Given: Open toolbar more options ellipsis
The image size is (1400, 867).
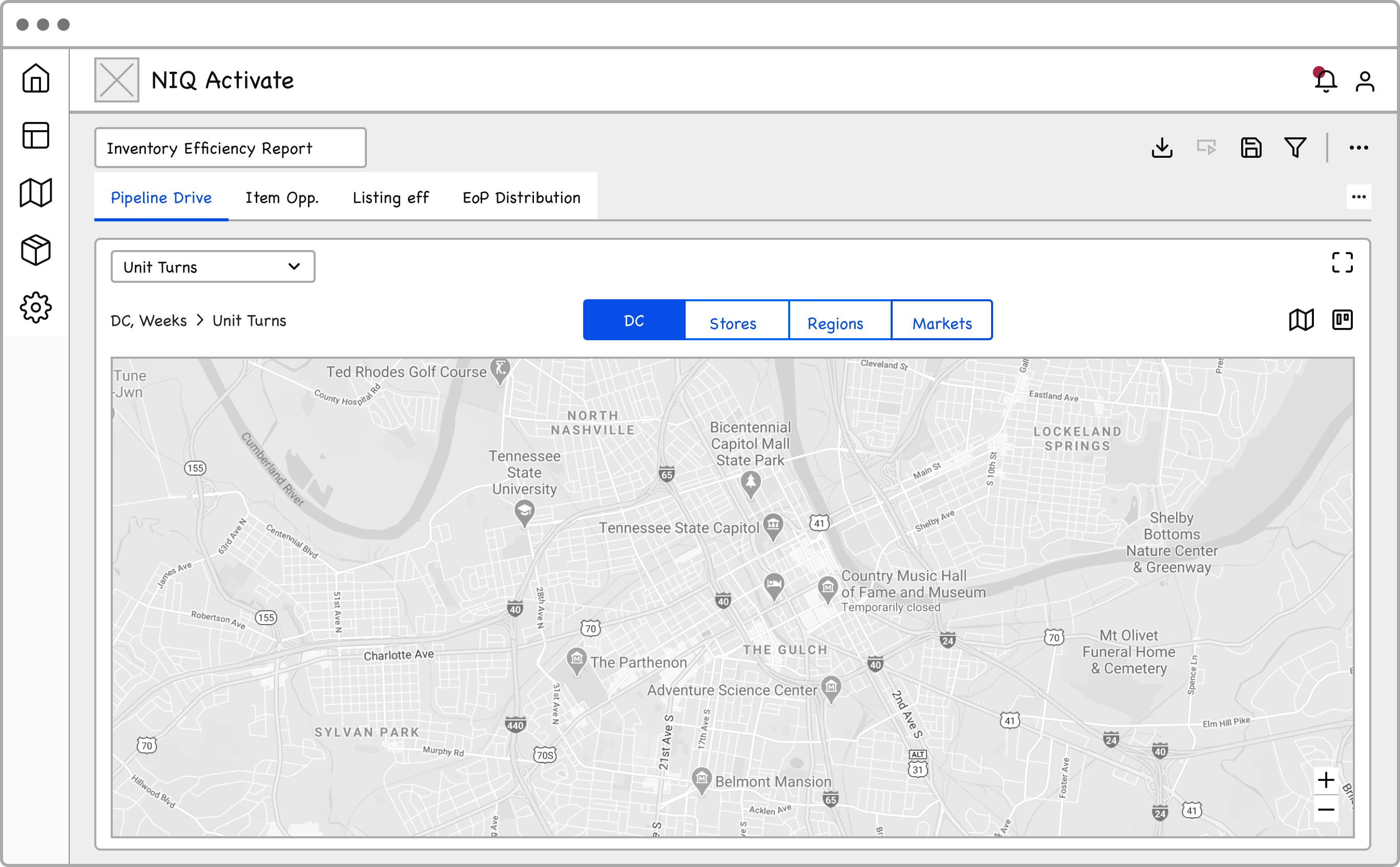Looking at the screenshot, I should click(x=1358, y=148).
